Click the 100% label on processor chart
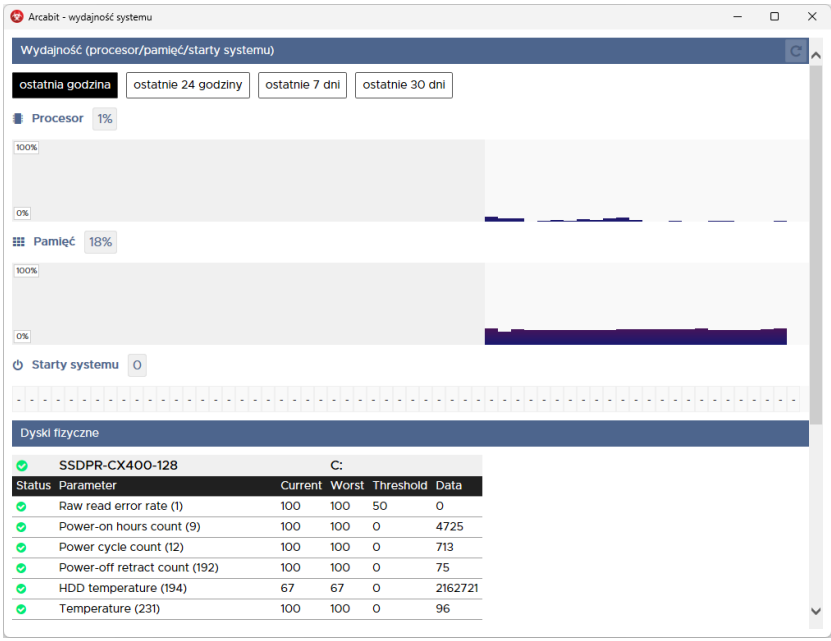 point(26,147)
